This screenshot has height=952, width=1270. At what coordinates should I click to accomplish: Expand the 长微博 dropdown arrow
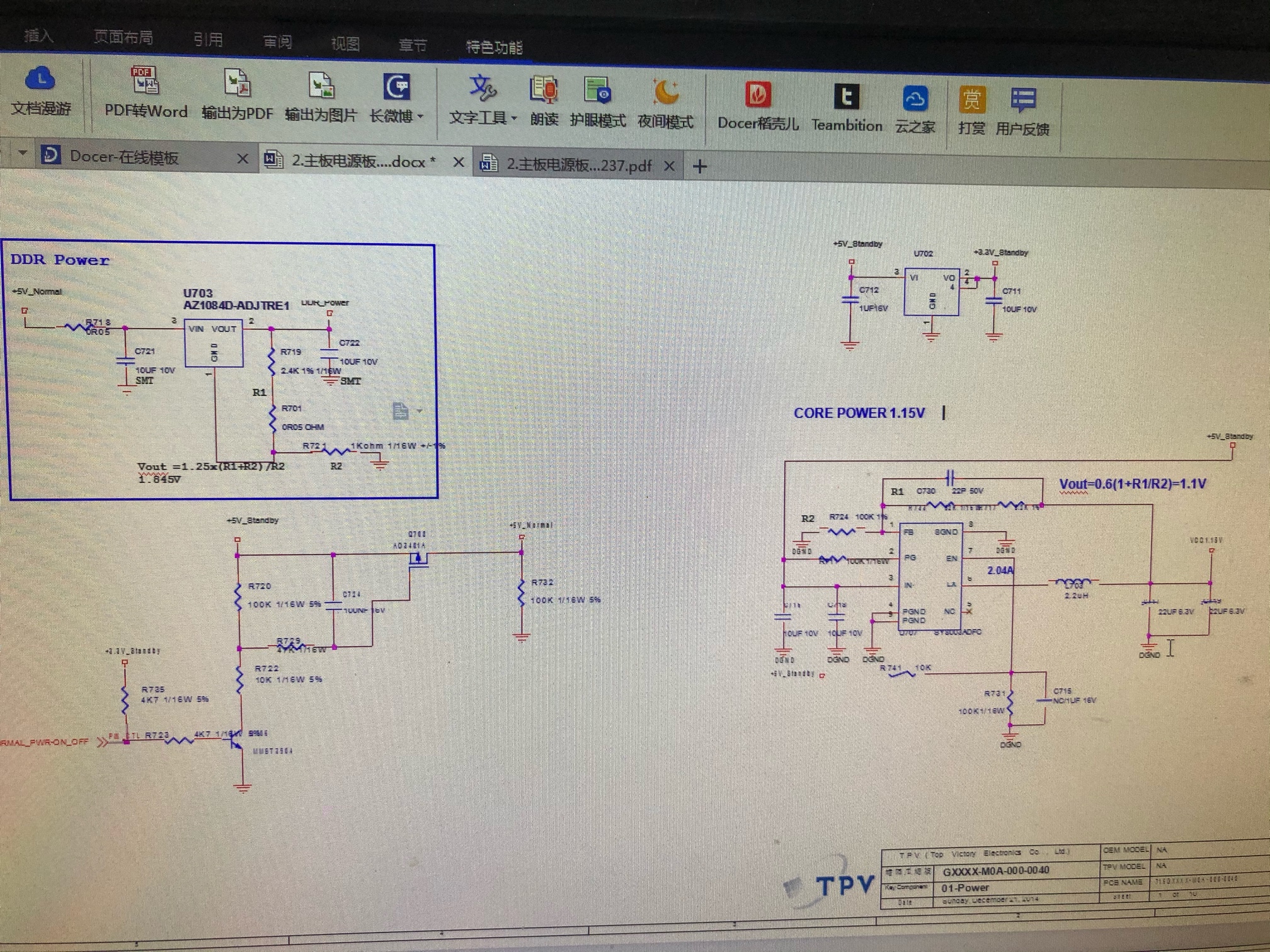(420, 116)
